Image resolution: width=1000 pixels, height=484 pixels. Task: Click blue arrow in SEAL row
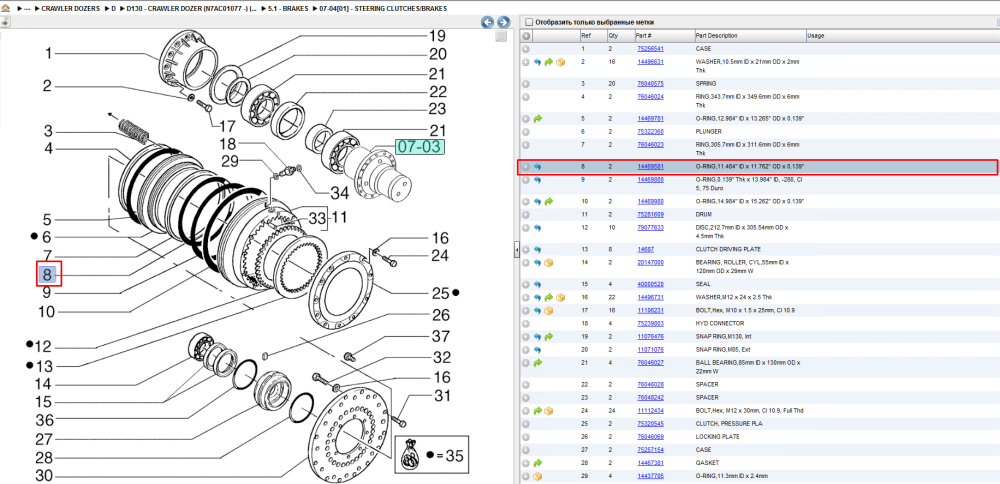(537, 284)
